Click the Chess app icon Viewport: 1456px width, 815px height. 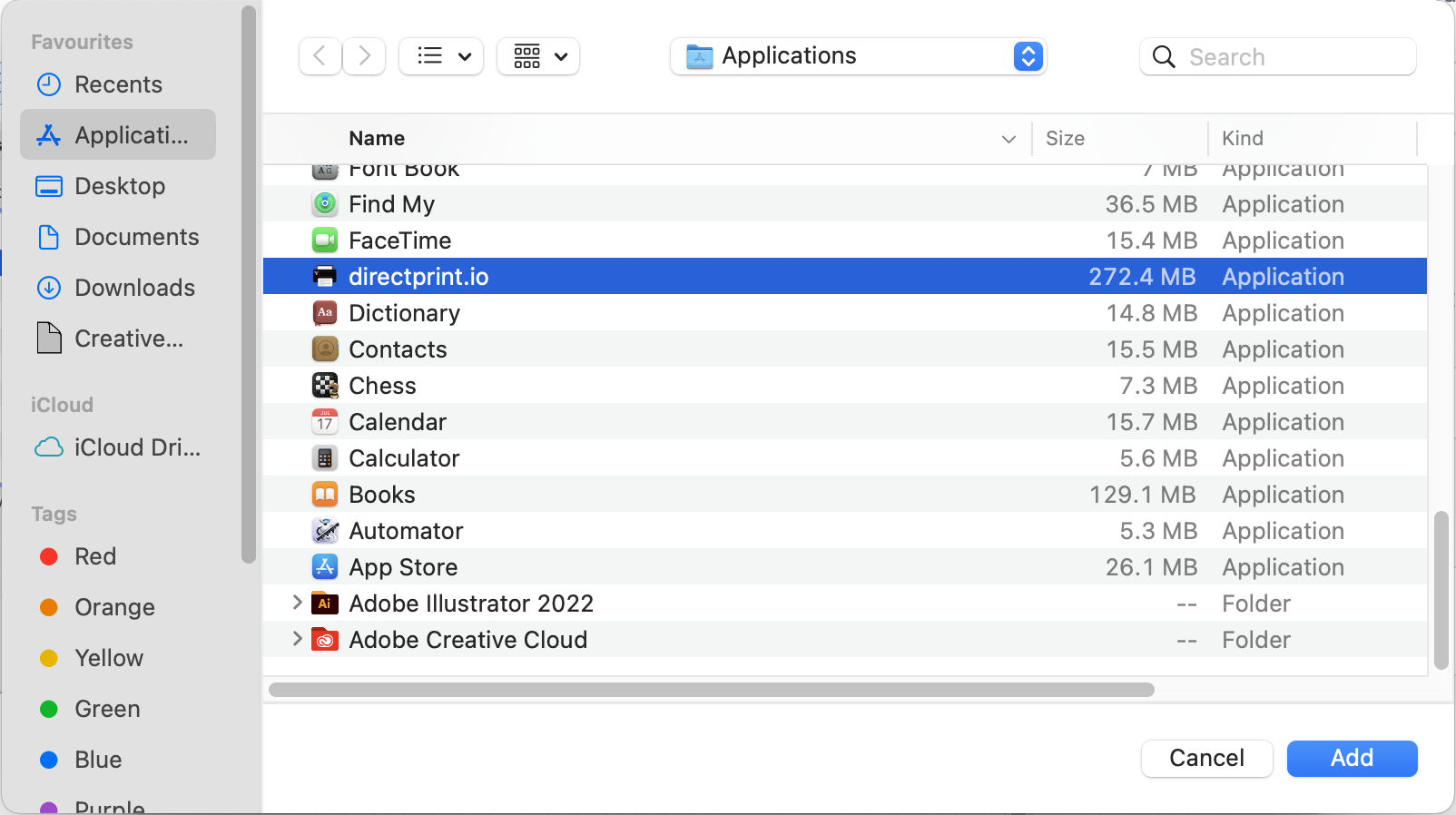(325, 386)
